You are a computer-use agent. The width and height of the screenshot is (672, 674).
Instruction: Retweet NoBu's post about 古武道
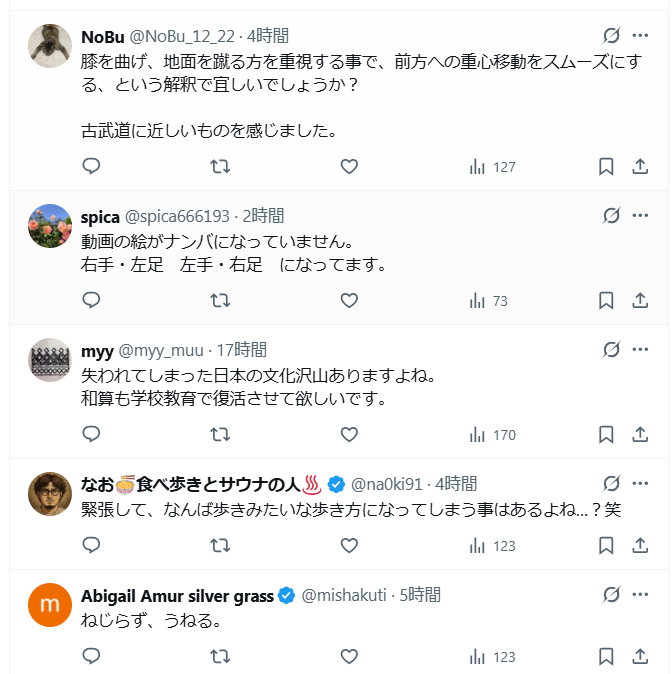[x=220, y=167]
